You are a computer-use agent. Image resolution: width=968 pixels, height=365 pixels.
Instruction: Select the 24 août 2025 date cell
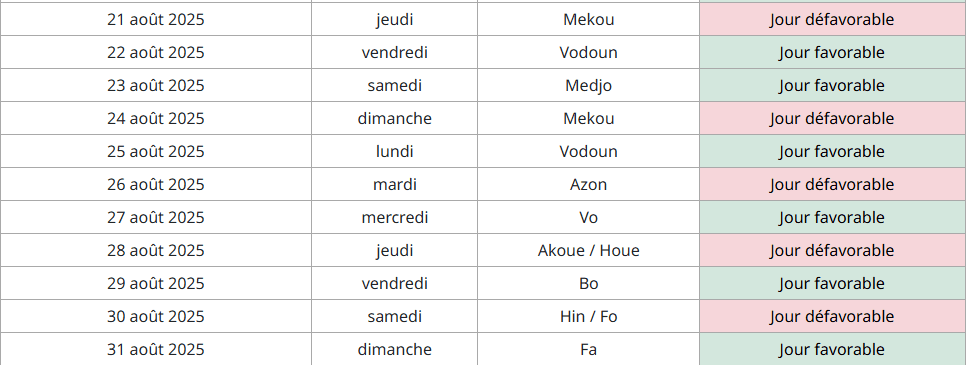(x=156, y=119)
